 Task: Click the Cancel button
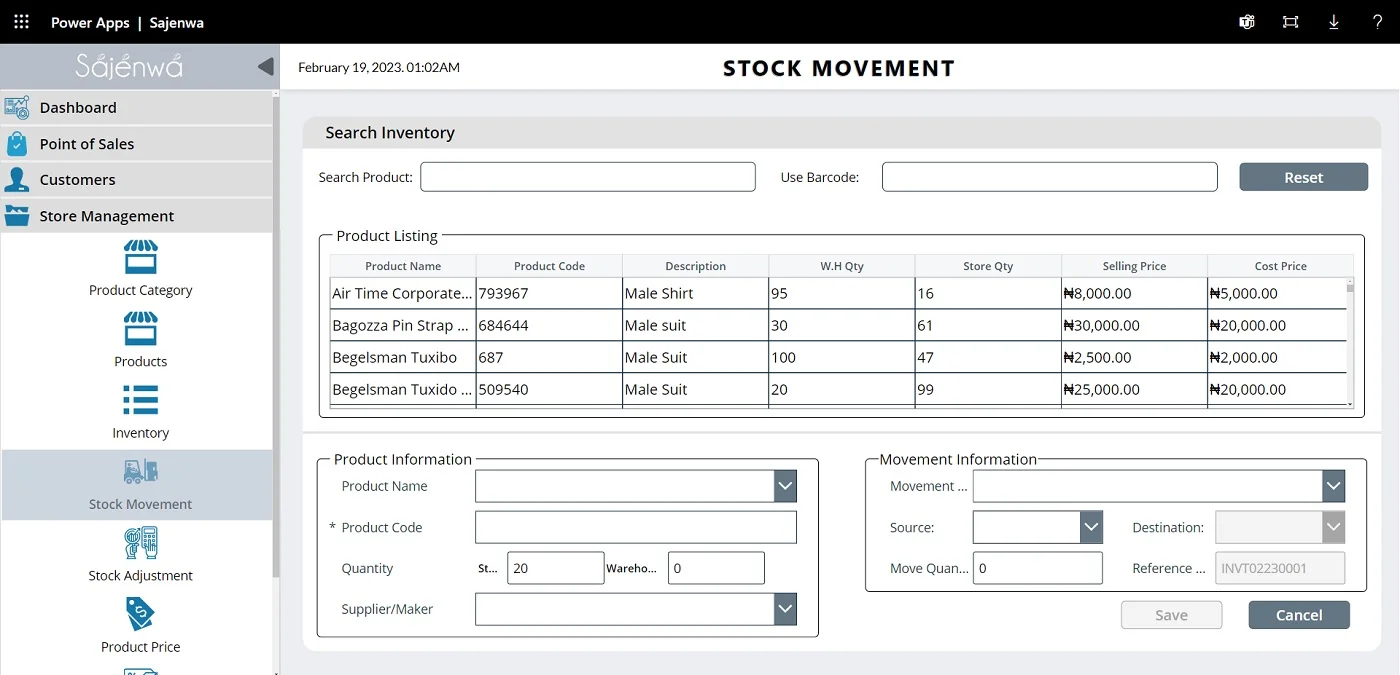coord(1298,615)
